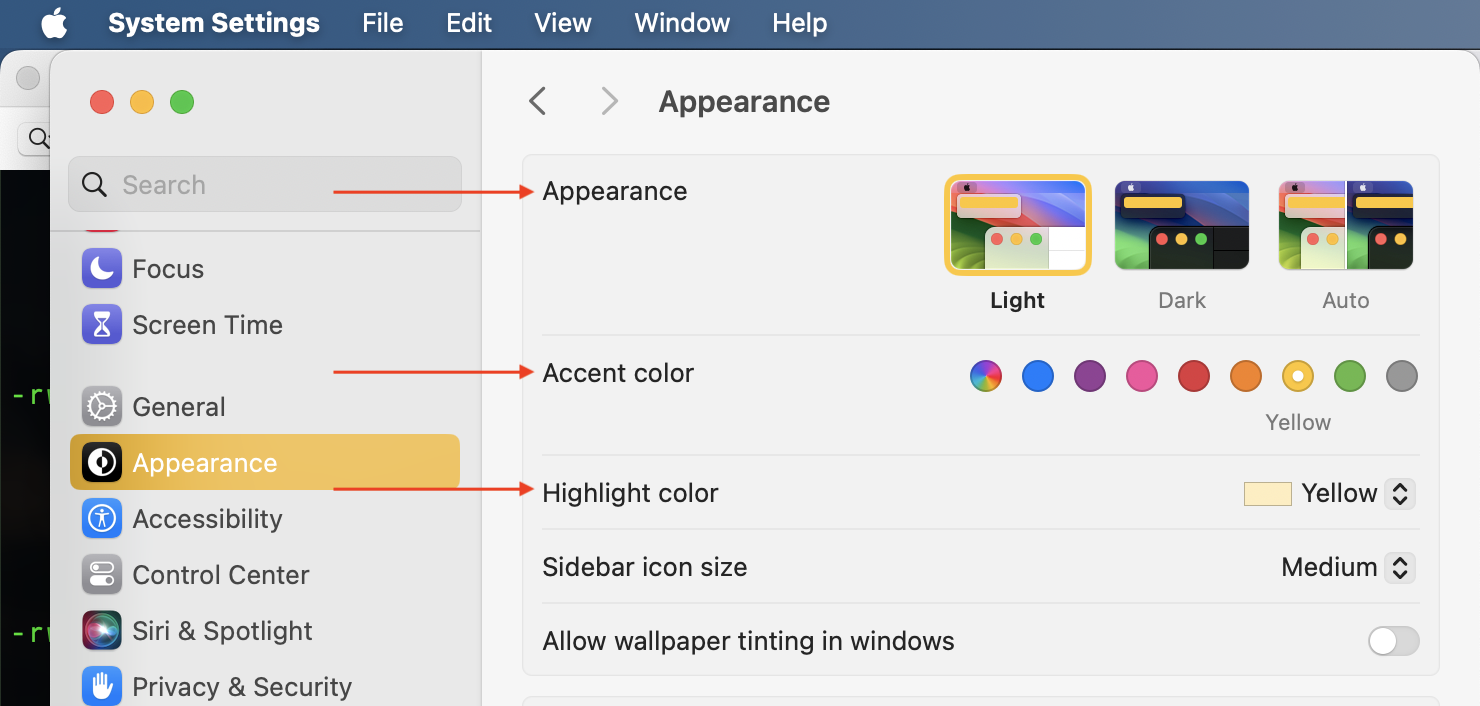Screen dimensions: 1480x706
Task: Click the Siri & Spotlight icon
Action: (x=102, y=630)
